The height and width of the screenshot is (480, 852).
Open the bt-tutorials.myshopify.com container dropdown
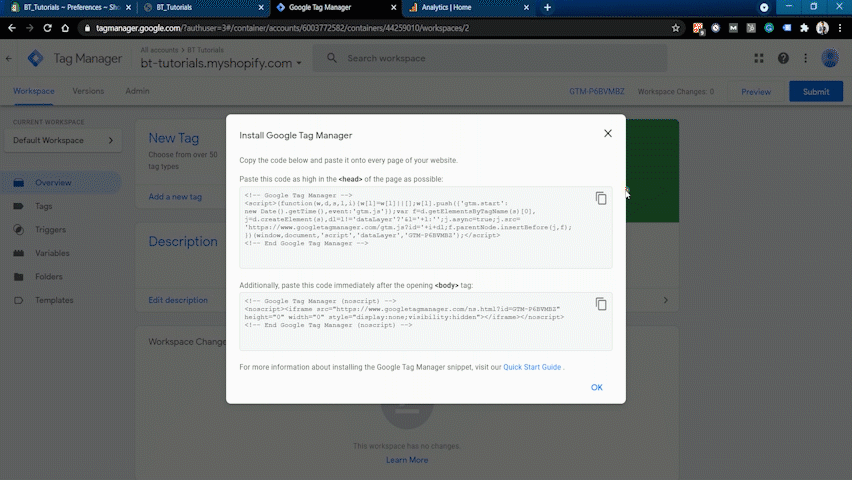(x=221, y=63)
